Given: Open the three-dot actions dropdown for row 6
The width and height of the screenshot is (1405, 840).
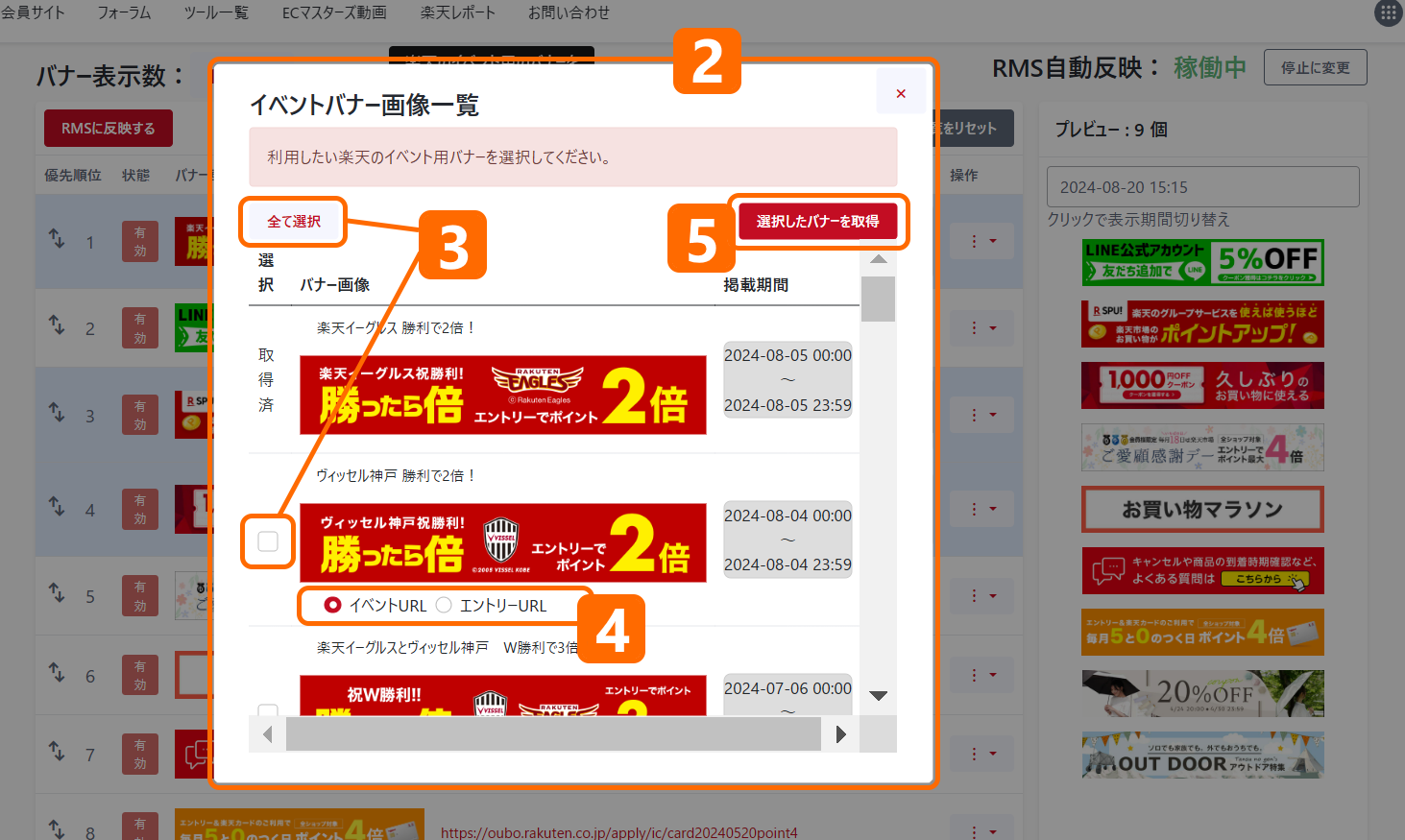Looking at the screenshot, I should click(x=981, y=676).
